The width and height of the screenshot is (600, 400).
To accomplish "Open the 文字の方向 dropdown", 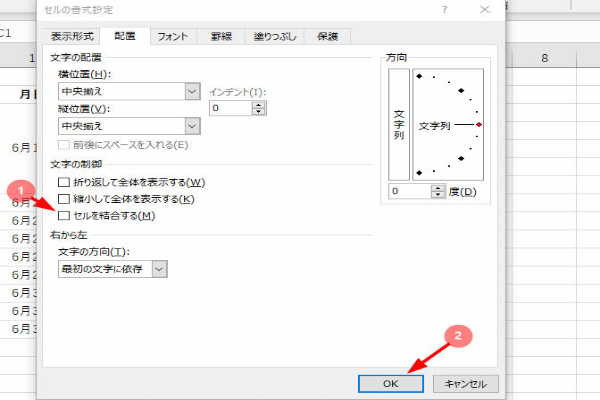I will pyautogui.click(x=159, y=268).
